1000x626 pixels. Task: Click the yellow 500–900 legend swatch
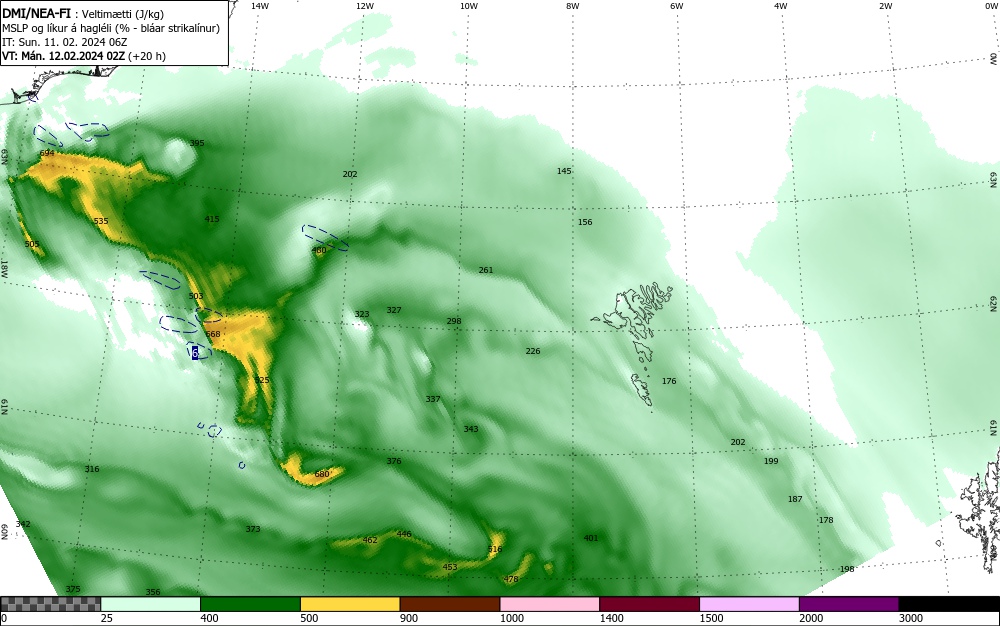coord(350,604)
